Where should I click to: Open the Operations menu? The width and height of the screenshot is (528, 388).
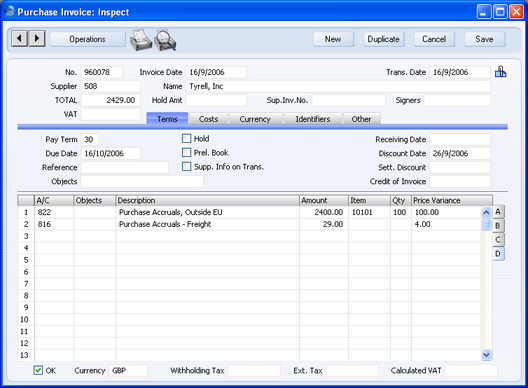click(x=88, y=39)
